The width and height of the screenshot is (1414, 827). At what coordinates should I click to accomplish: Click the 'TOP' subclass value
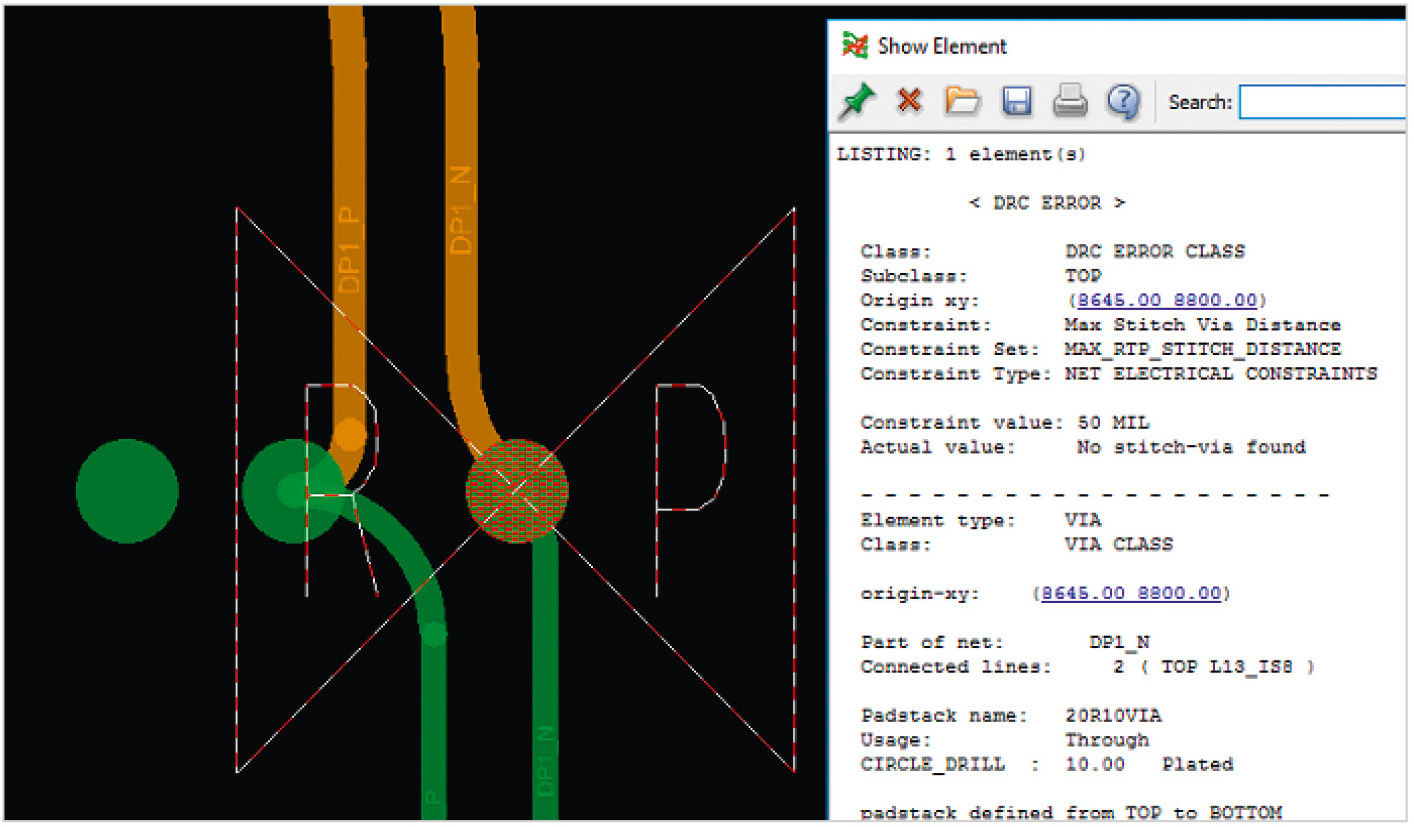1083,276
